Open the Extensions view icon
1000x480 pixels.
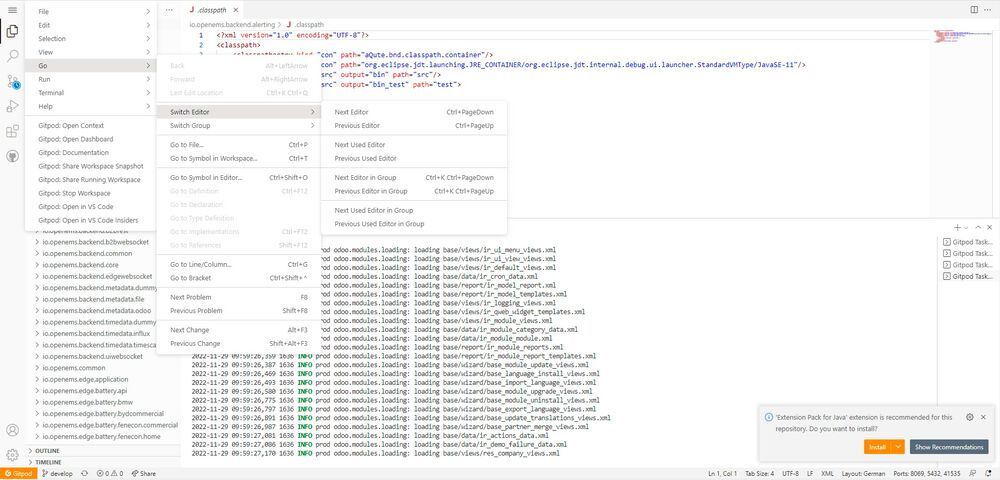coord(13,131)
